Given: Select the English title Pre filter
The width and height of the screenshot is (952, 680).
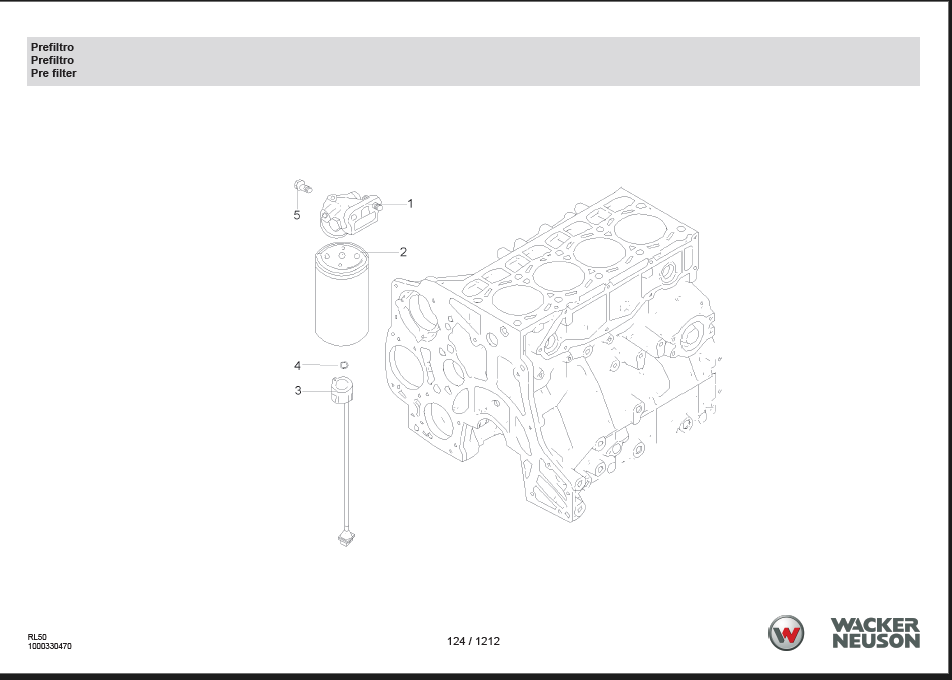Looking at the screenshot, I should (x=53, y=73).
